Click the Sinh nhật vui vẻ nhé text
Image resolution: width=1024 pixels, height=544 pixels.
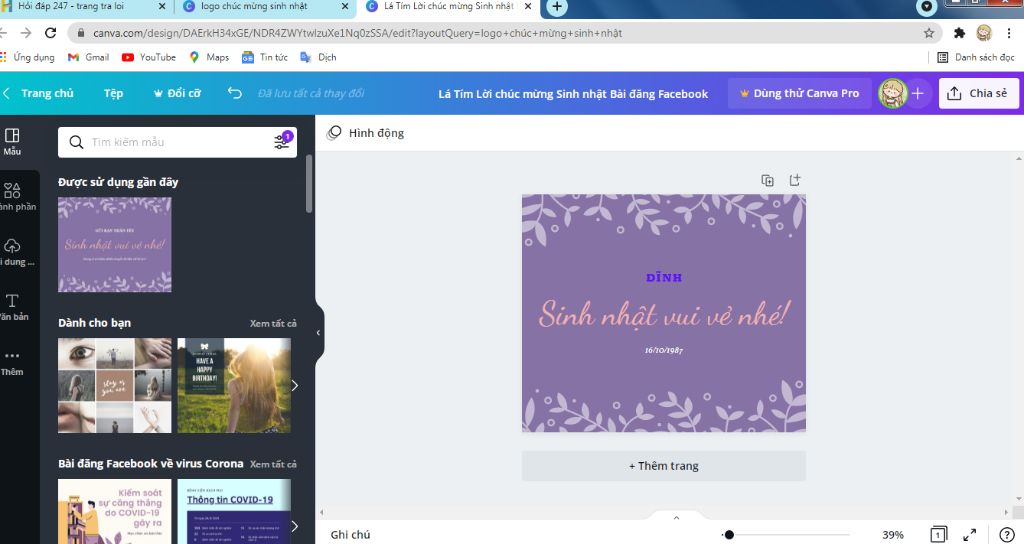664,315
